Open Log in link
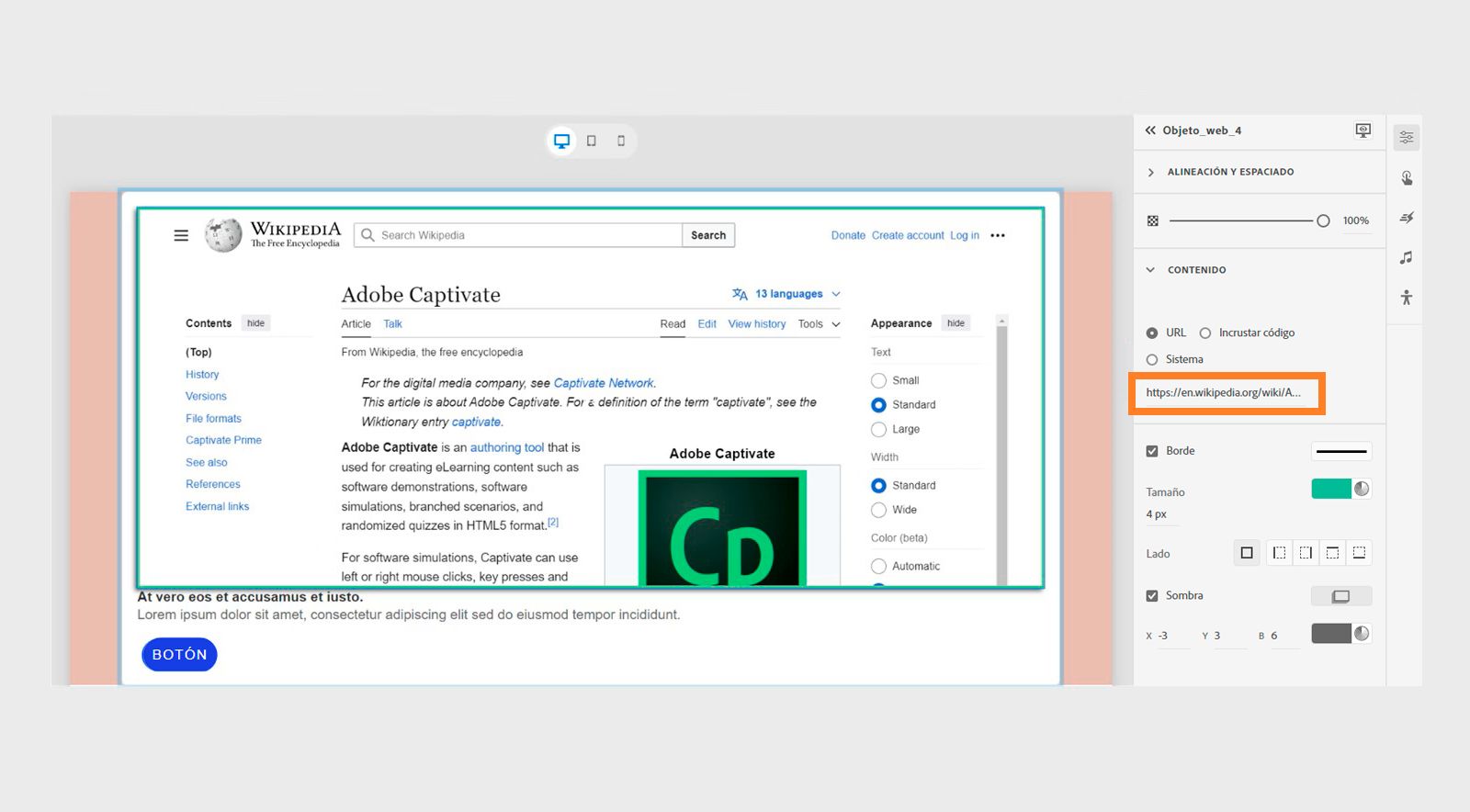The image size is (1470, 812). [965, 236]
